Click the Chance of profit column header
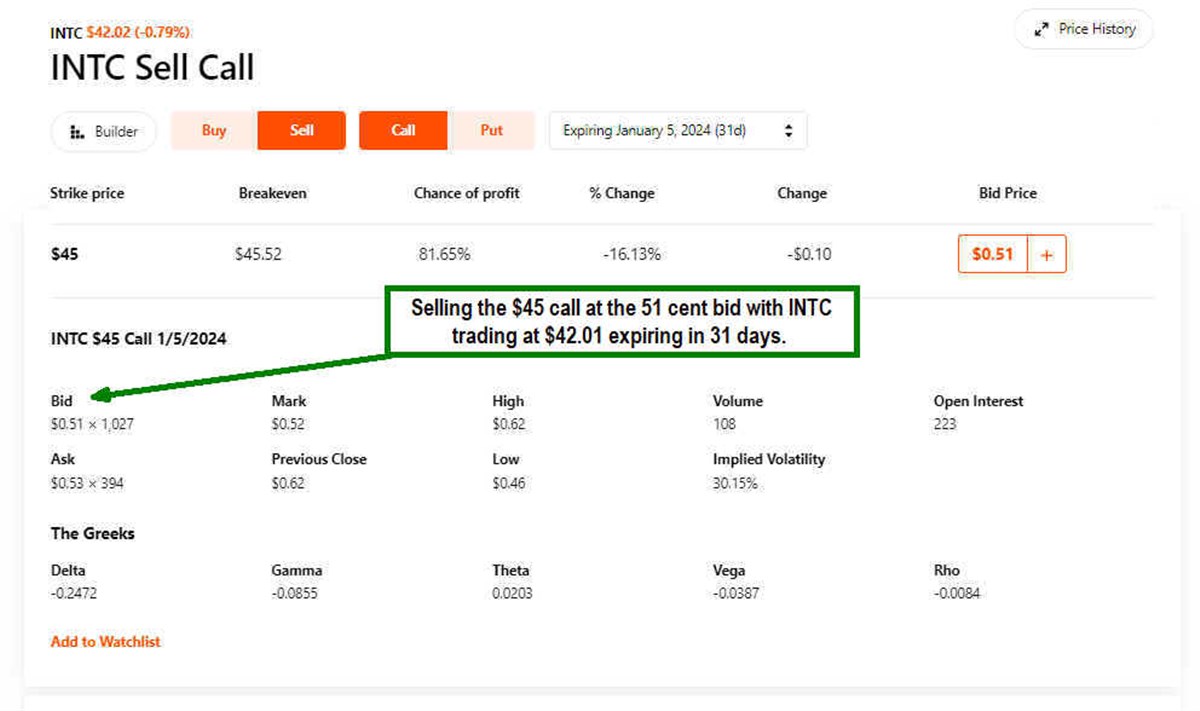The image size is (1200, 711). (466, 193)
